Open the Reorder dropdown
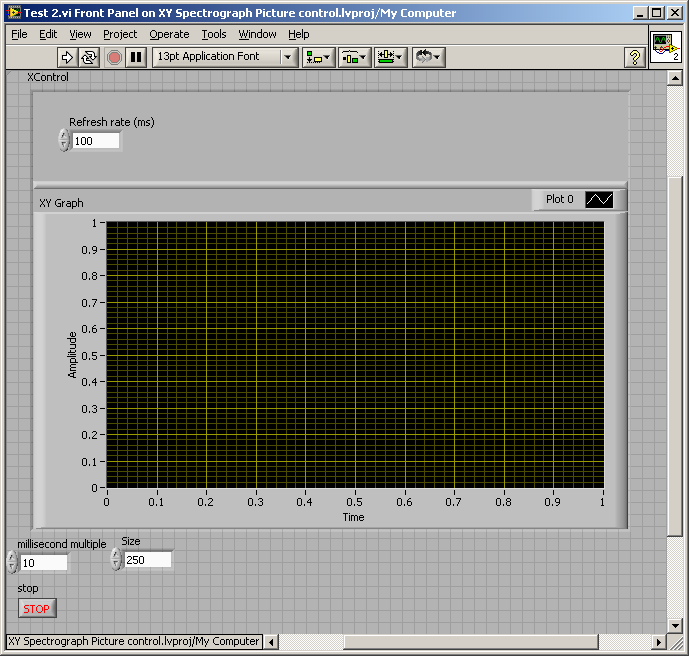689x656 pixels. point(428,57)
